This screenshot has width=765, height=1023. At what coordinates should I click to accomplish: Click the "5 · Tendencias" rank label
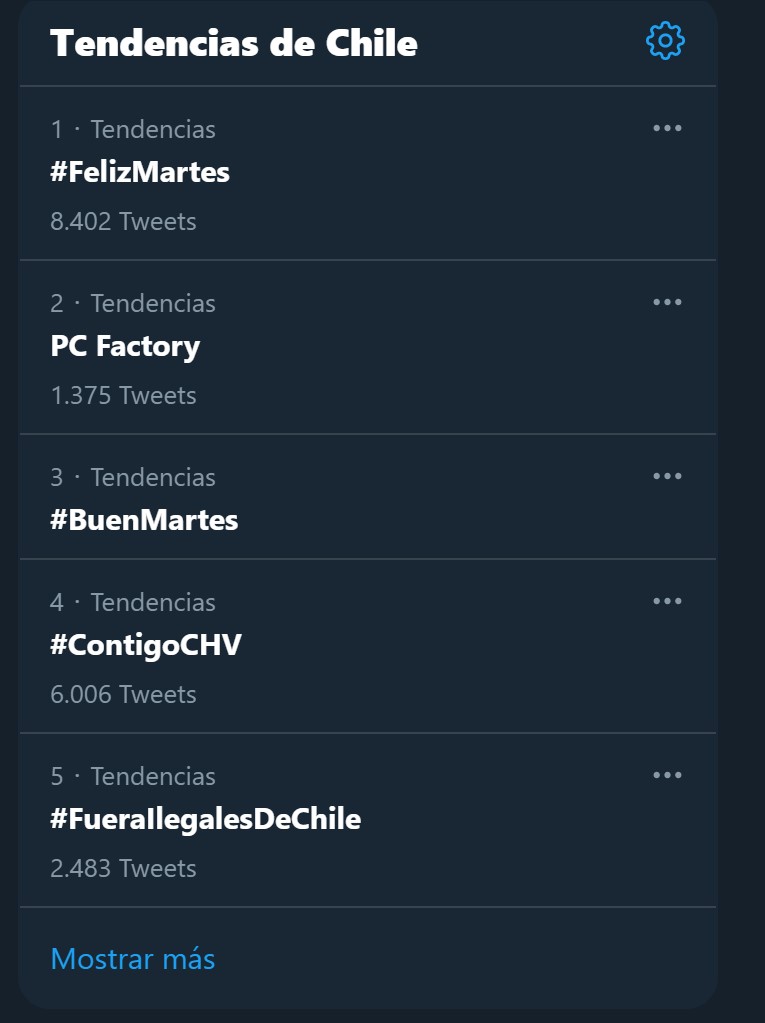133,776
